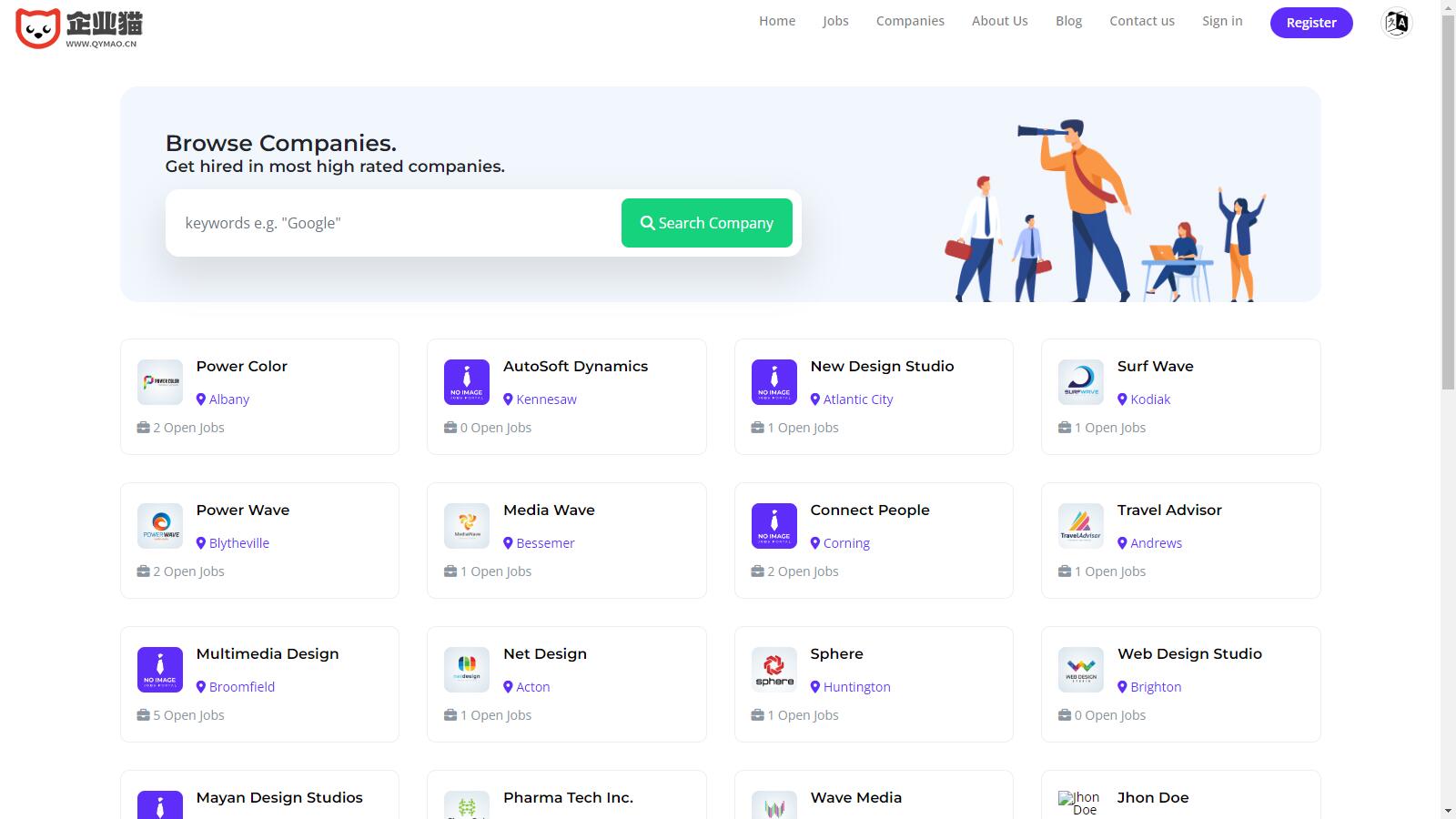
Task: Select the Sphere company logo
Action: [x=774, y=670]
